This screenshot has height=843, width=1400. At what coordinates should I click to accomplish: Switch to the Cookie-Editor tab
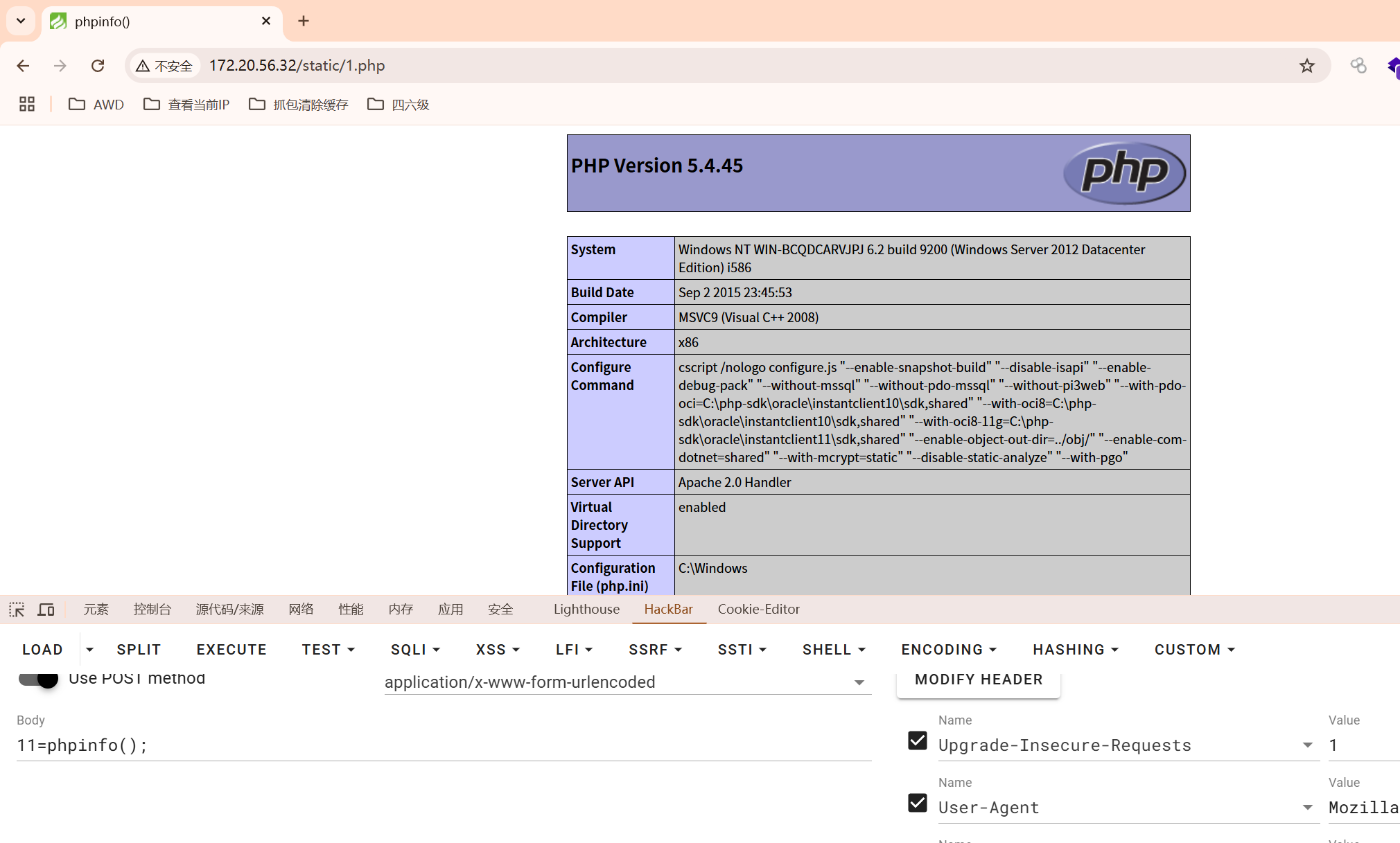[x=759, y=610]
